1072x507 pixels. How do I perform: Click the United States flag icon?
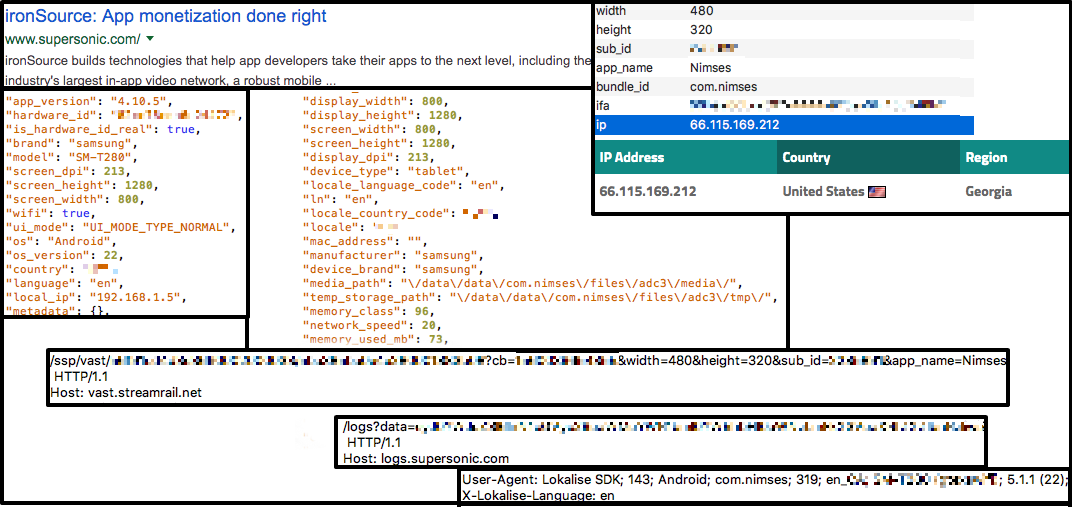click(x=878, y=191)
